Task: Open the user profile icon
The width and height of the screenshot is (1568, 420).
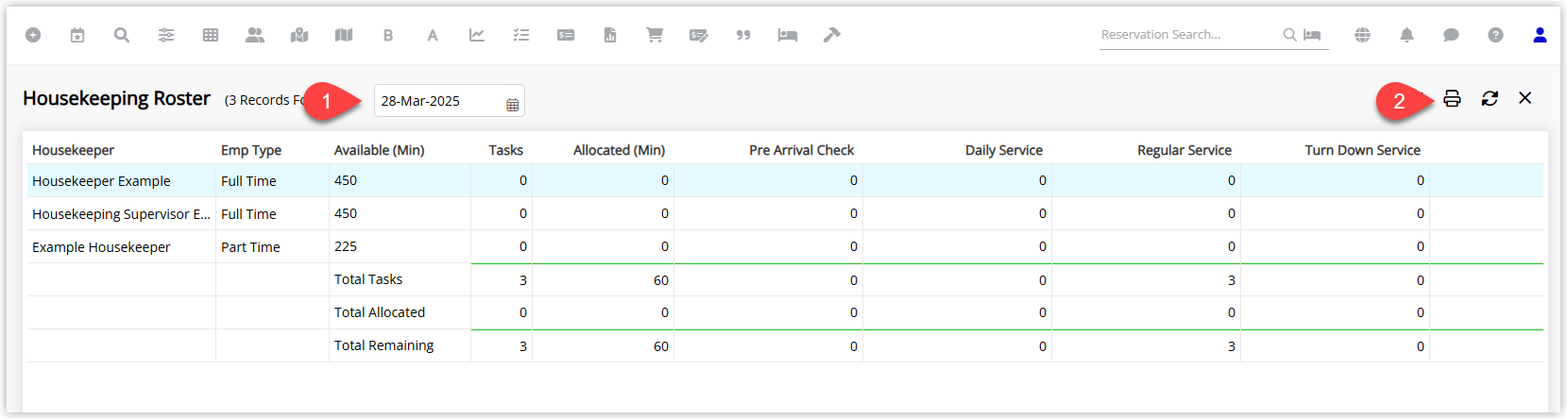Action: pyautogui.click(x=1540, y=35)
